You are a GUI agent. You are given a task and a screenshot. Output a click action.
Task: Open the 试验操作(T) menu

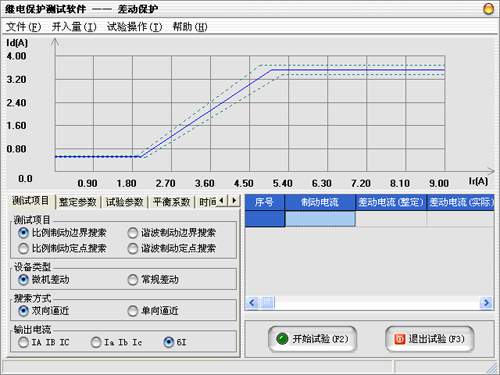coord(134,27)
